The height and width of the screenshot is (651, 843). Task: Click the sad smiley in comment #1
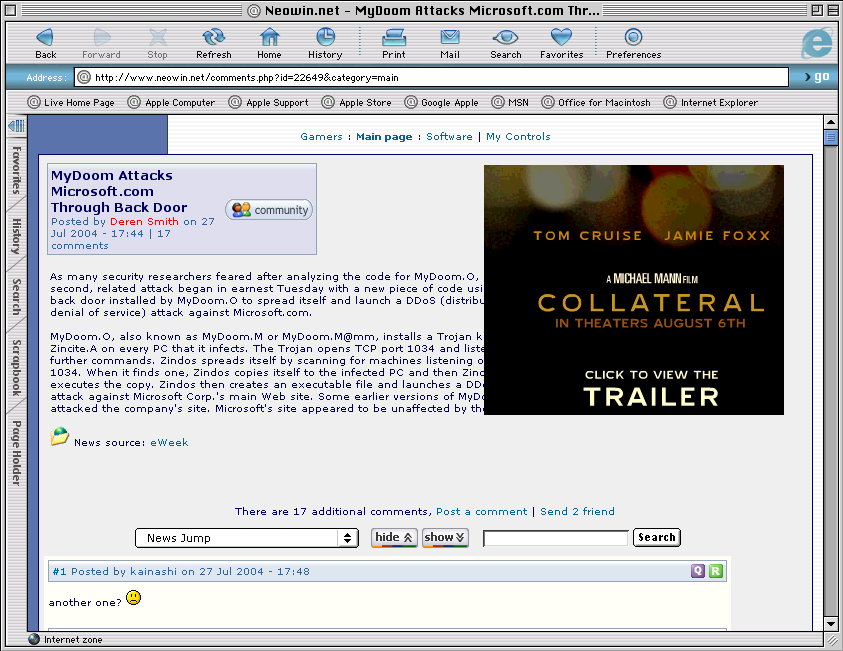click(x=133, y=598)
